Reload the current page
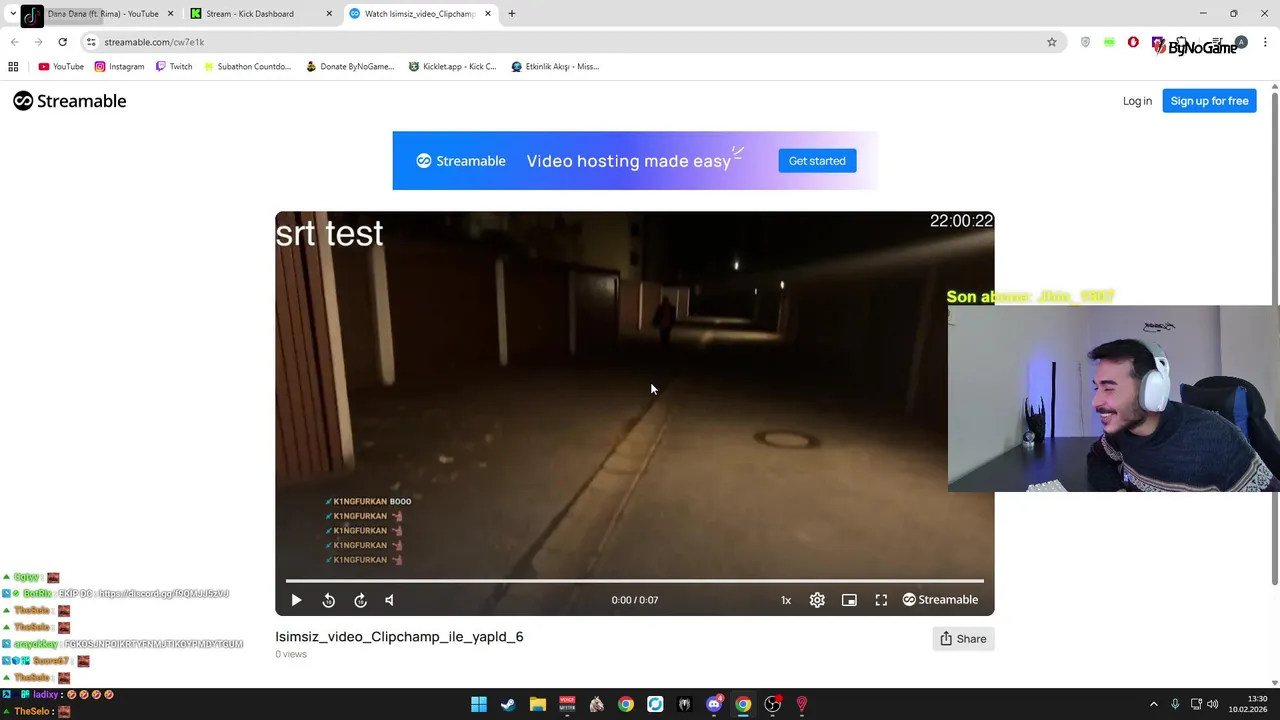 tap(62, 42)
